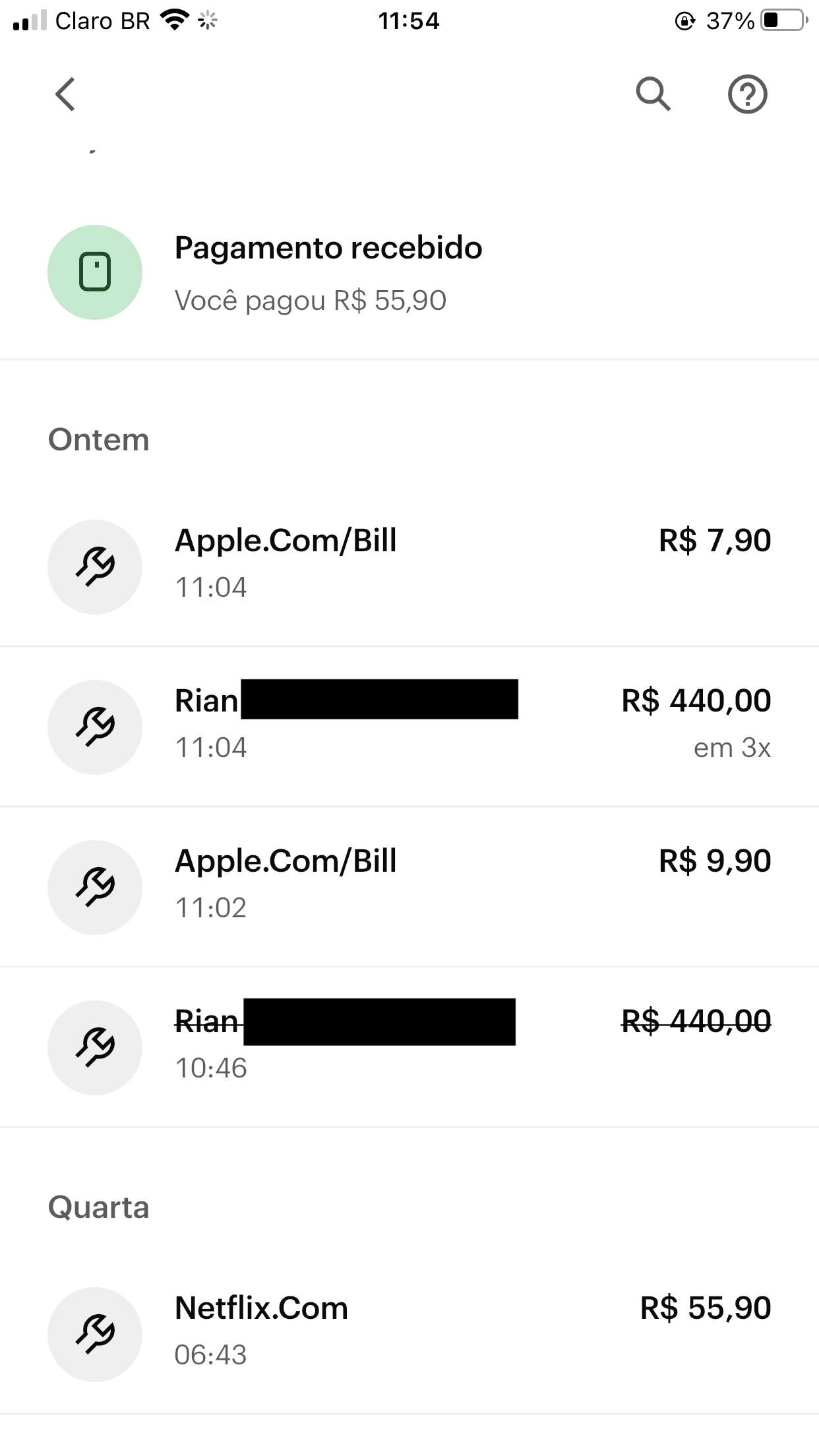Tap the R$ 55,90 Netflix amount
The width and height of the screenshot is (819, 1456).
tap(705, 1309)
